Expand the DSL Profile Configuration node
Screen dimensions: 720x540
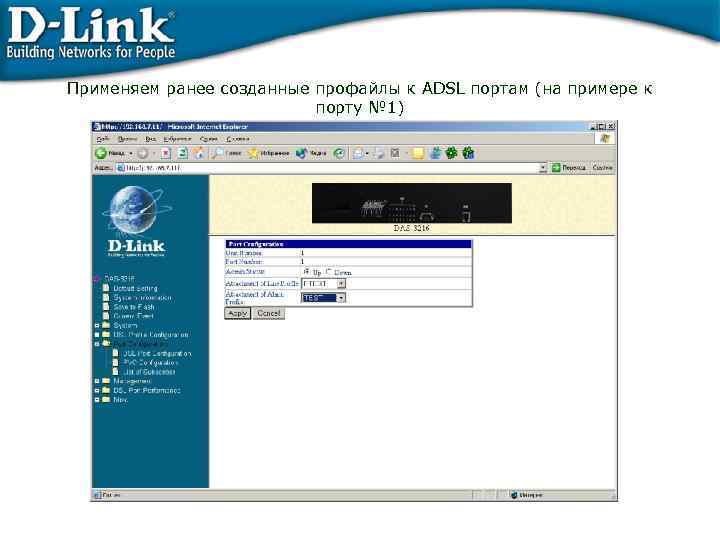97,335
